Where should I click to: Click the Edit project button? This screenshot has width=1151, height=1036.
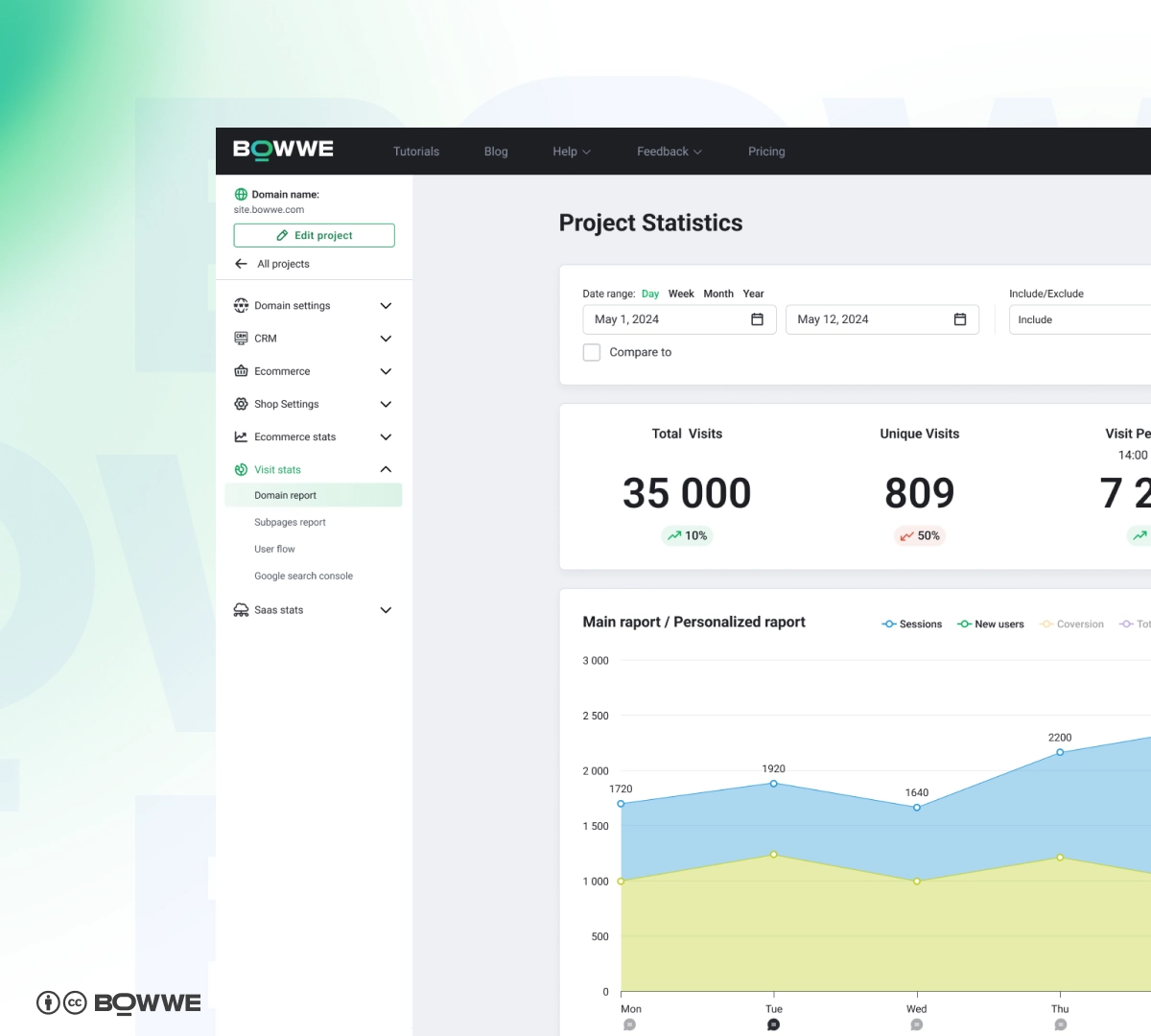(315, 235)
